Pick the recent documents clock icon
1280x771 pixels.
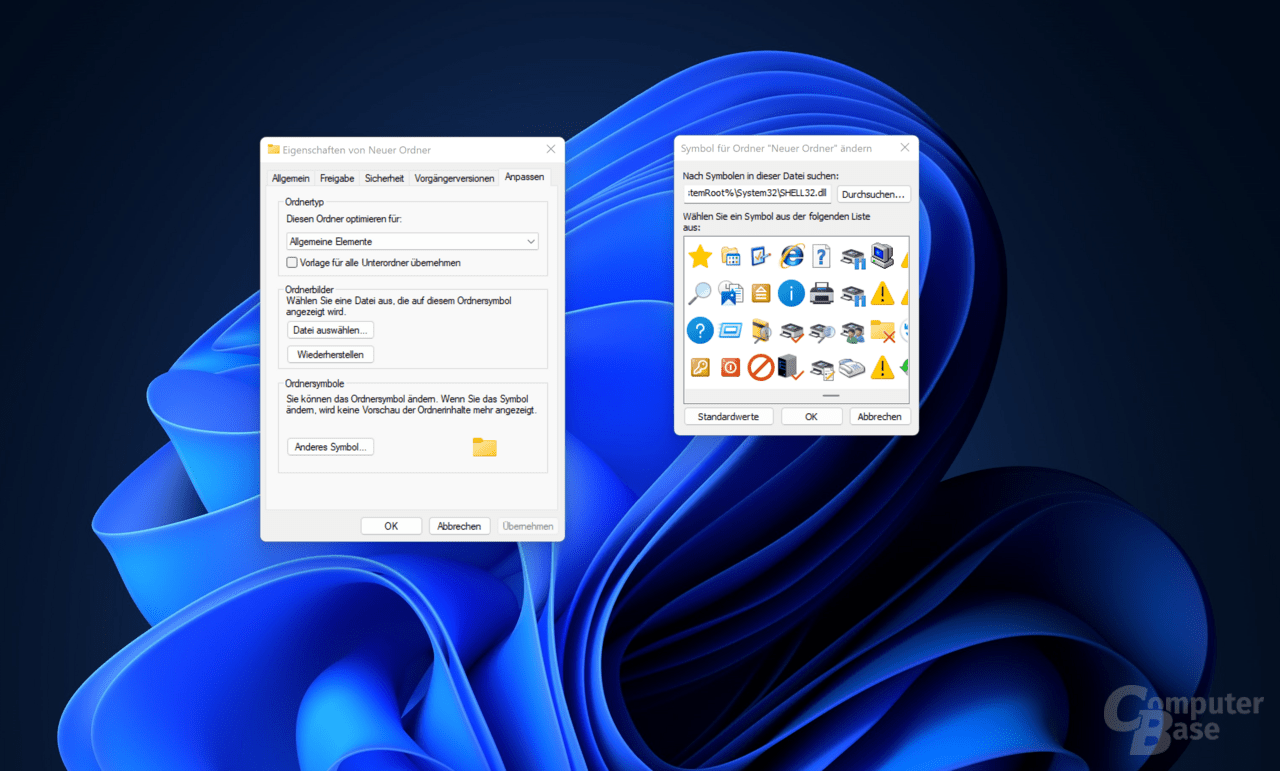[x=731, y=293]
